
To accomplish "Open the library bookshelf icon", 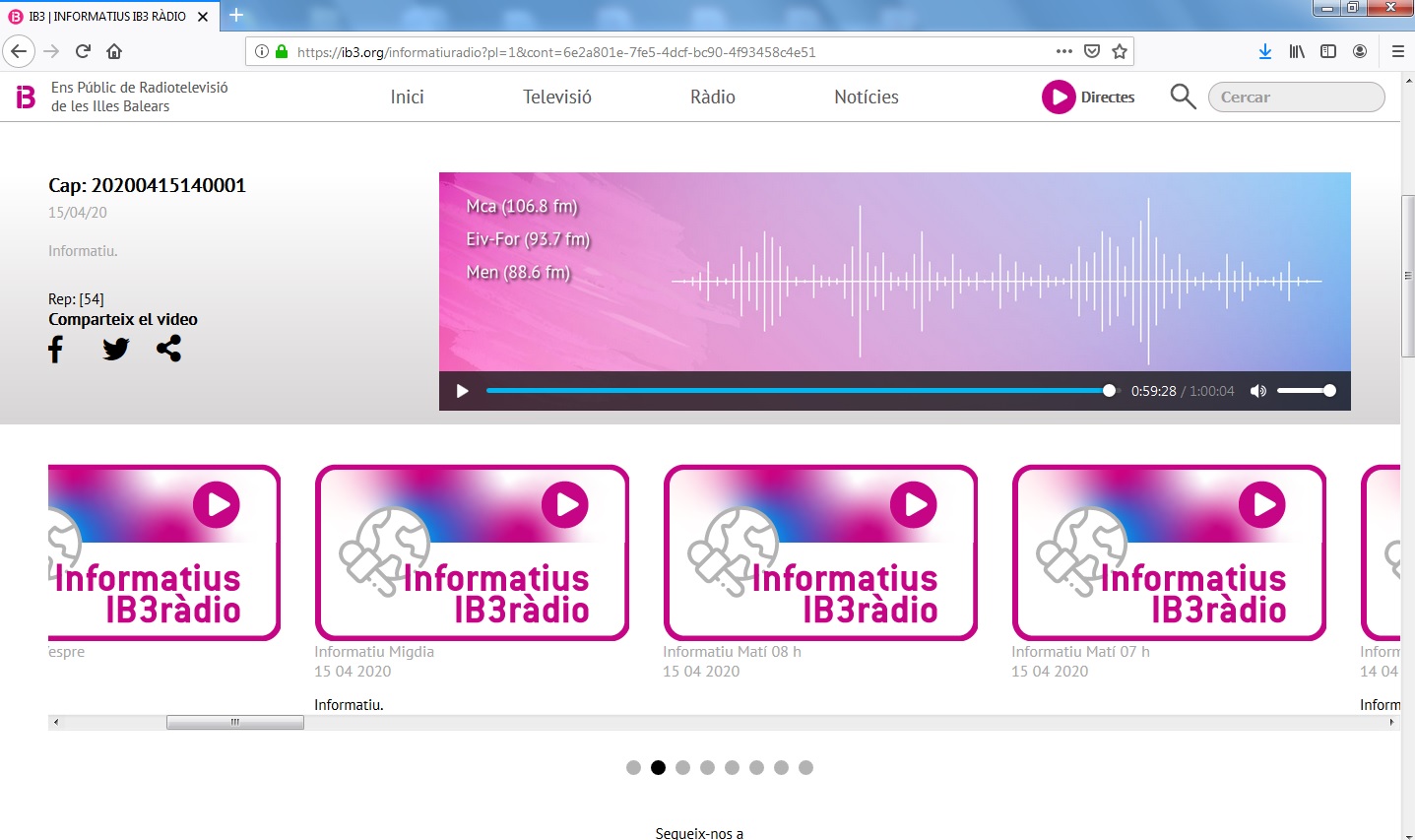I will [x=1297, y=51].
